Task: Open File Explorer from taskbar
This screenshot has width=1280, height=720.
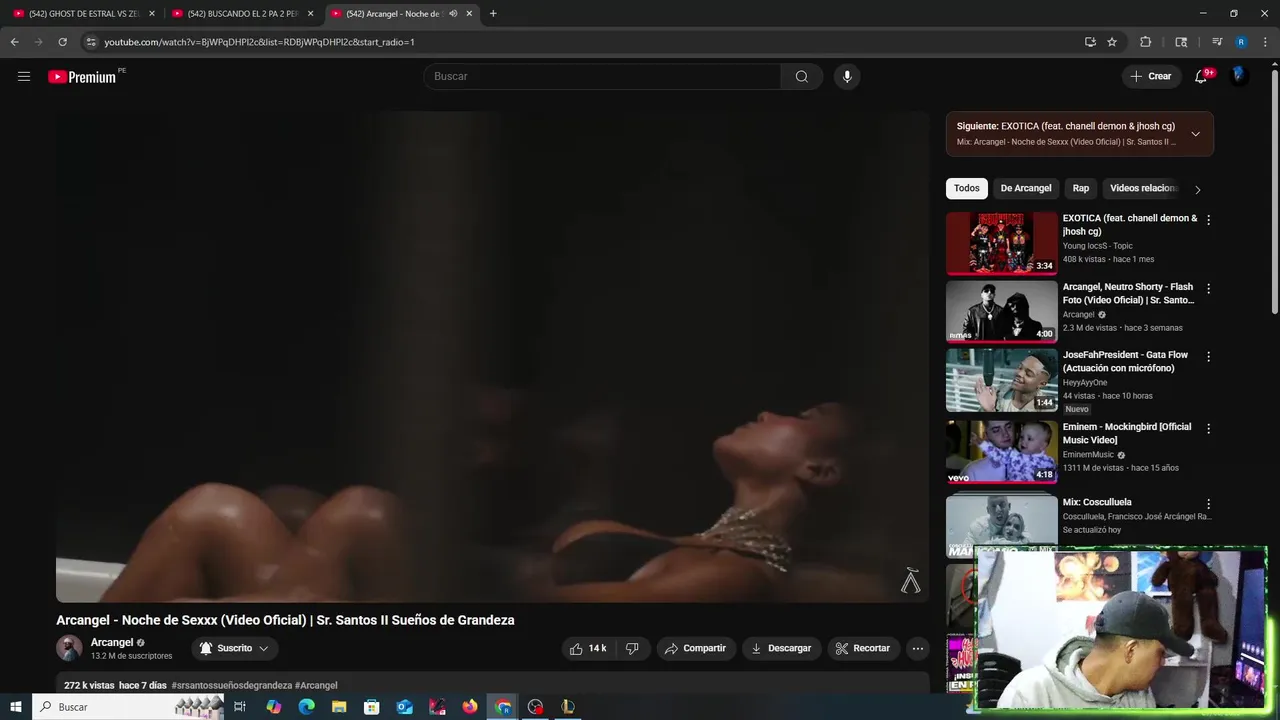Action: (x=339, y=707)
